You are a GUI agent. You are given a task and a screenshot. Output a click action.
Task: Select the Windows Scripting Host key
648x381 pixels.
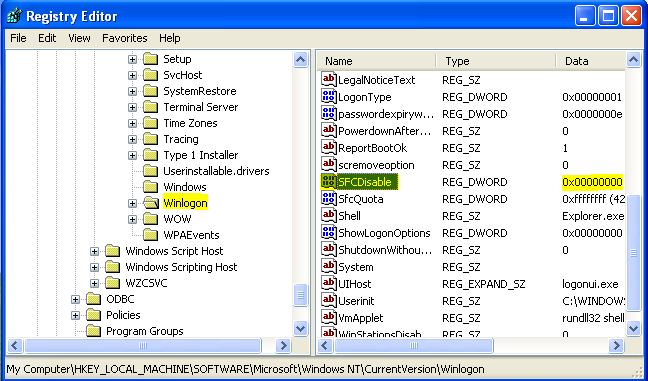point(181,267)
